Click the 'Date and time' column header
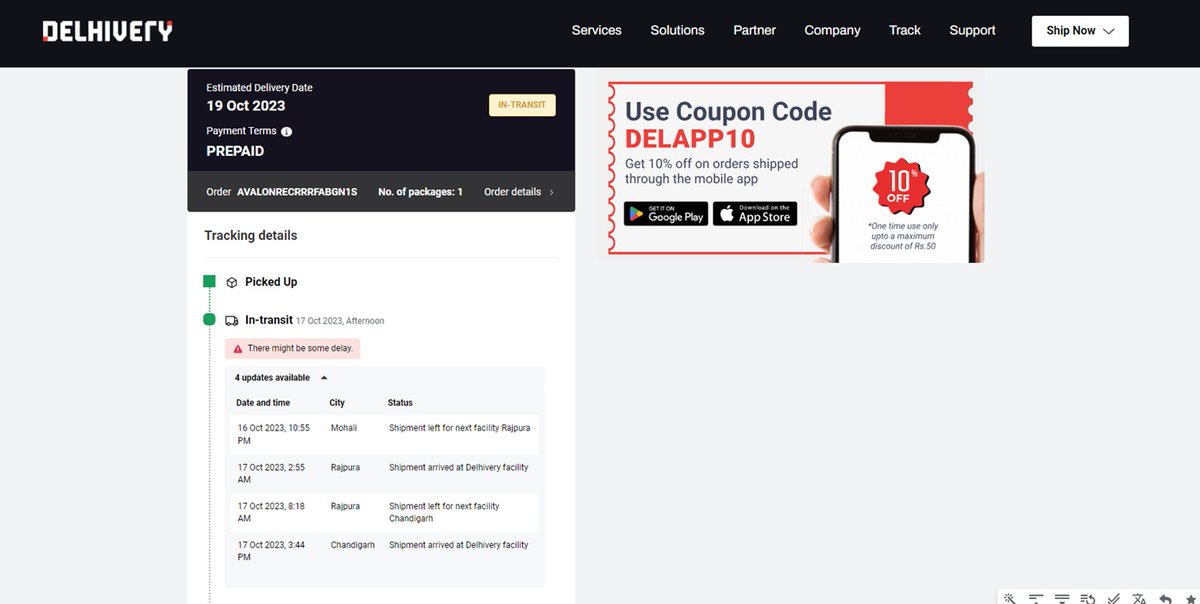 pyautogui.click(x=263, y=403)
